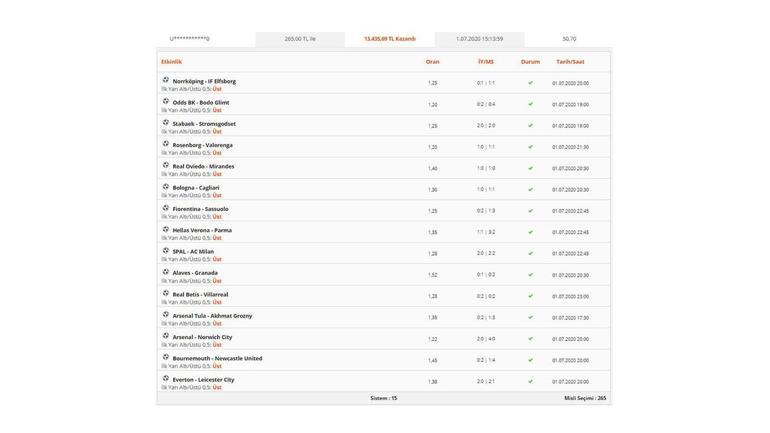The image size is (770, 433).
Task: Click soccer ball icon next to SPAL match
Action: click(166, 250)
